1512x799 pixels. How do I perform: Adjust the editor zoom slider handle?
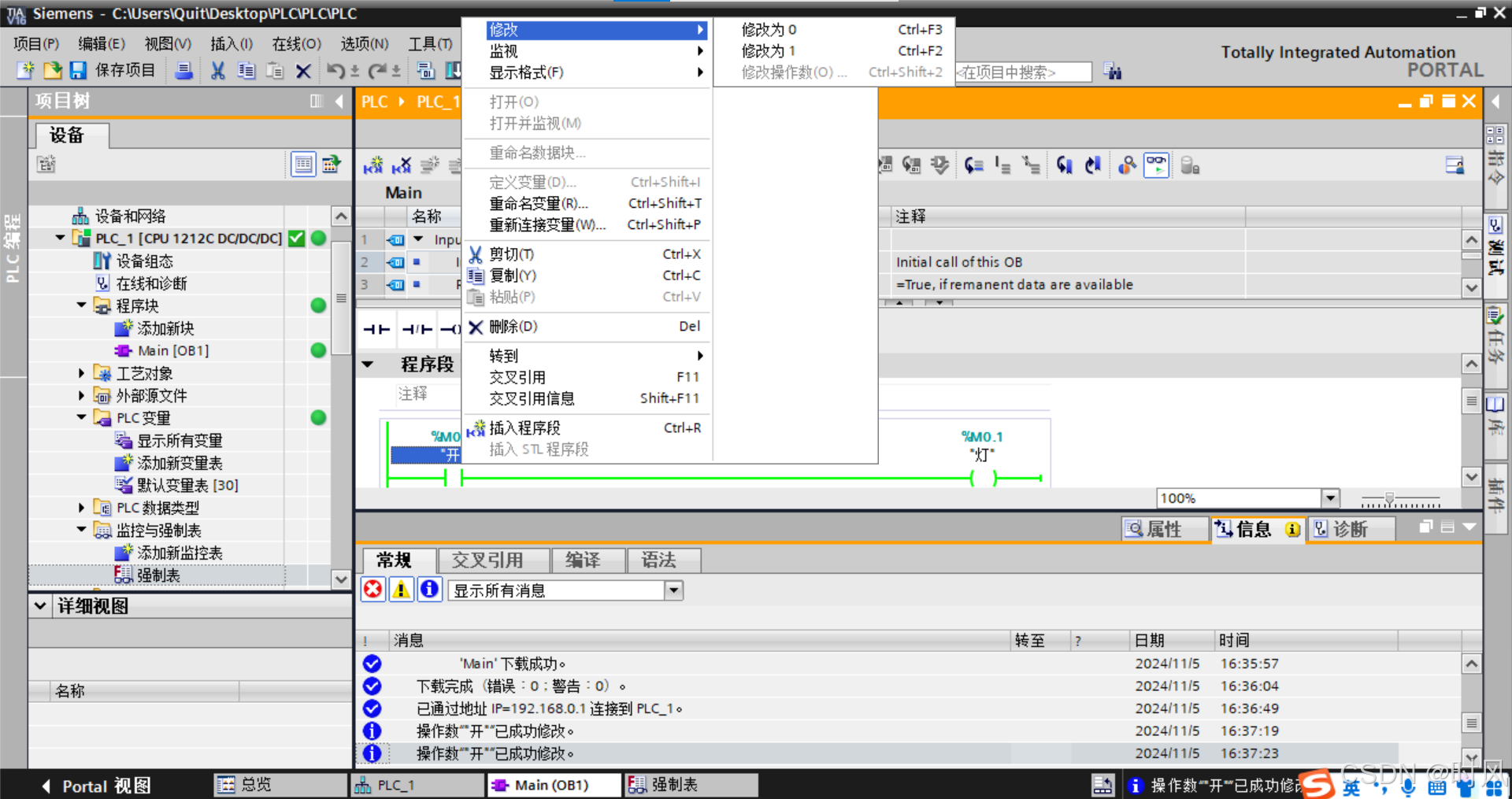click(x=1390, y=498)
